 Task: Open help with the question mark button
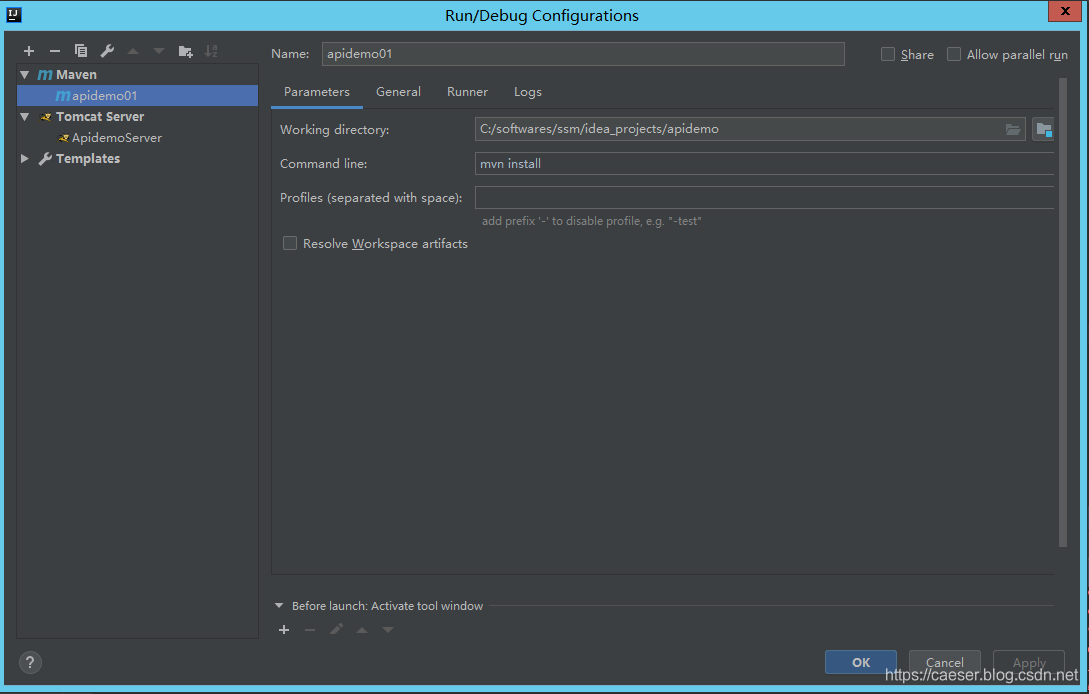[30, 662]
